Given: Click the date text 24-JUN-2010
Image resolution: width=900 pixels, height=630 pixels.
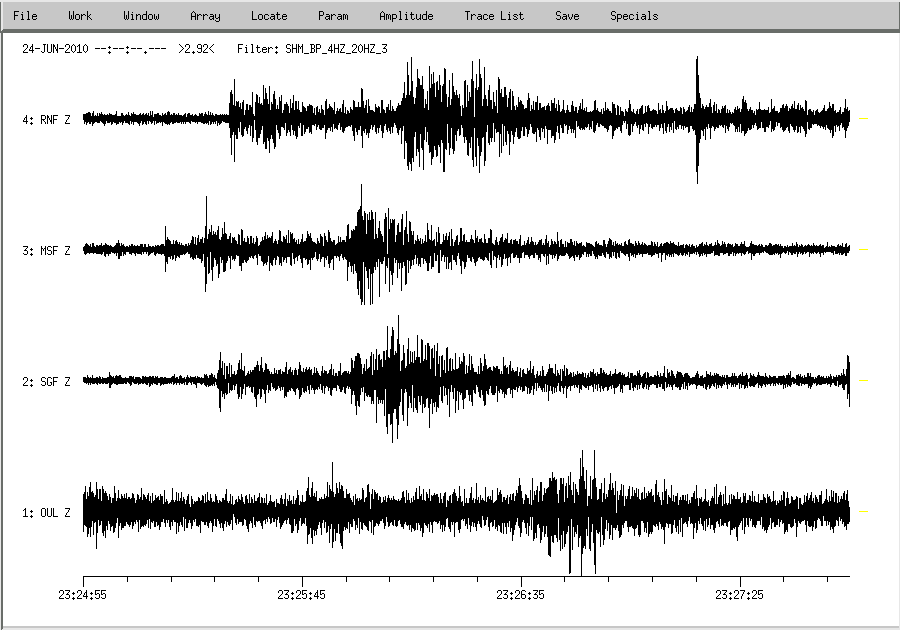Looking at the screenshot, I should coord(55,49).
